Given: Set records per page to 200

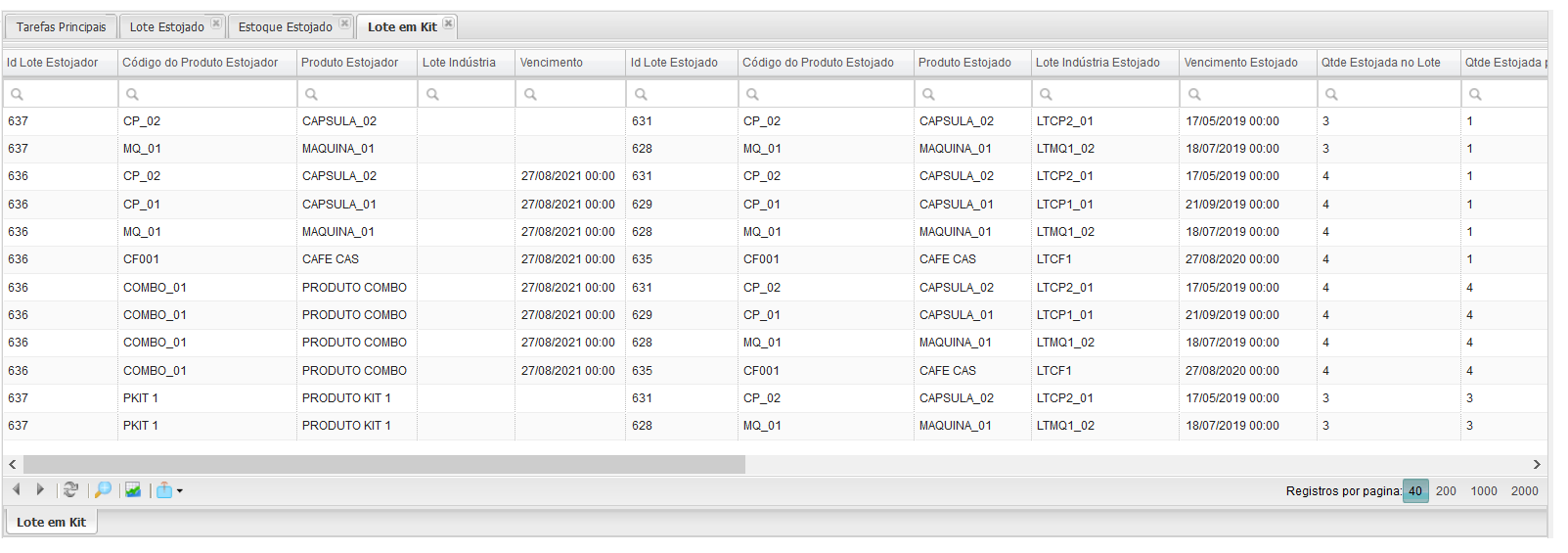Looking at the screenshot, I should coord(1446,491).
